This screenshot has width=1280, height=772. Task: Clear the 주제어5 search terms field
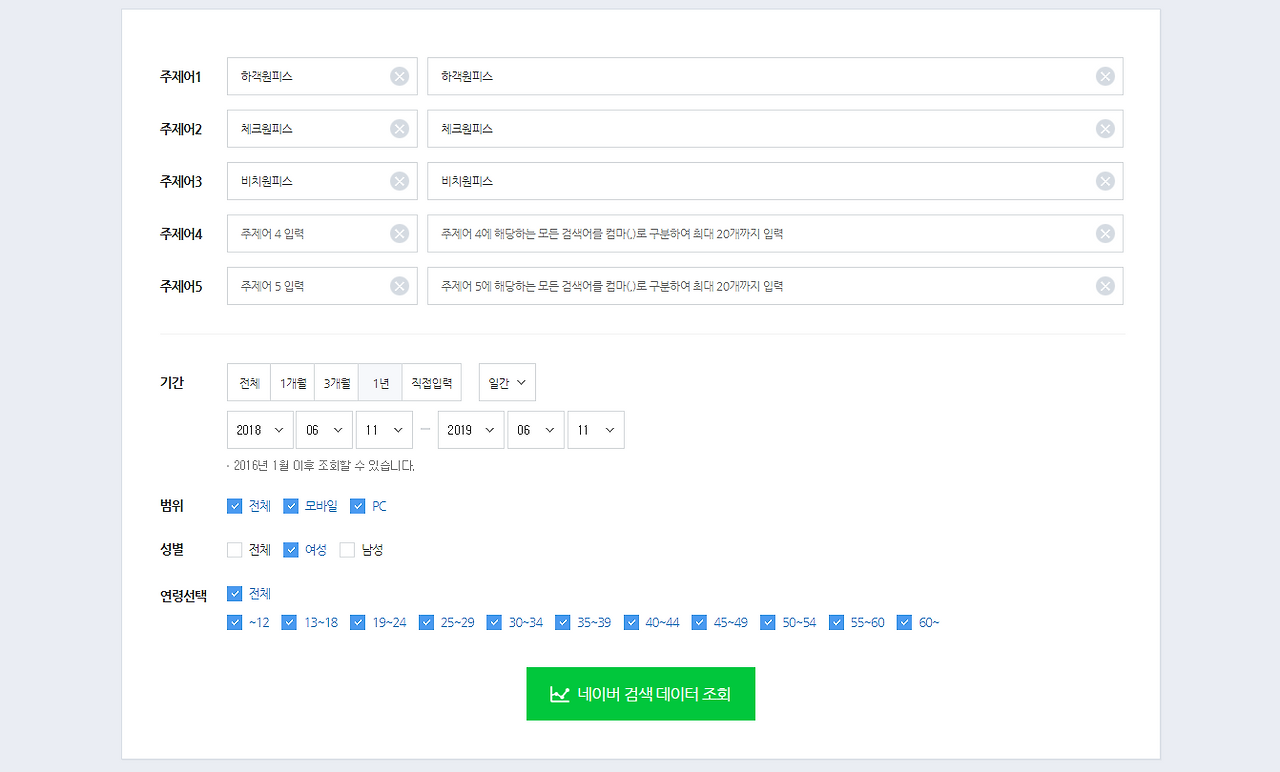point(1105,286)
